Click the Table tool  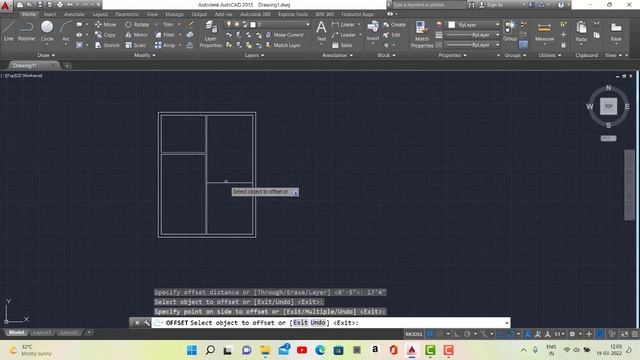[342, 45]
